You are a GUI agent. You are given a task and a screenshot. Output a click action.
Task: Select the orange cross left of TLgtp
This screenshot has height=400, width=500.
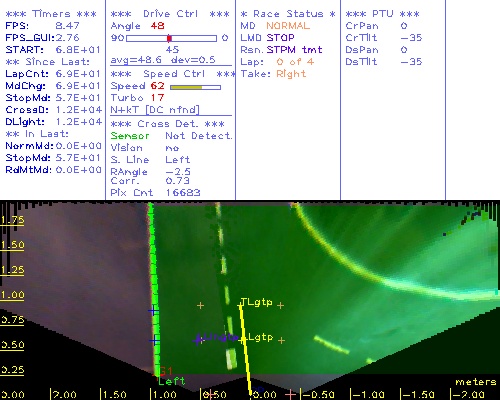point(200,305)
